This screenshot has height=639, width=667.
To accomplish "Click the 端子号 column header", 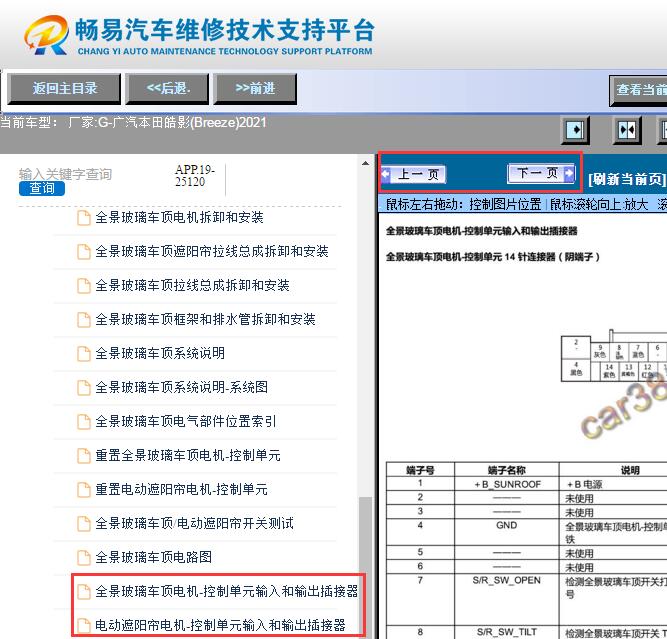I will pos(420,470).
